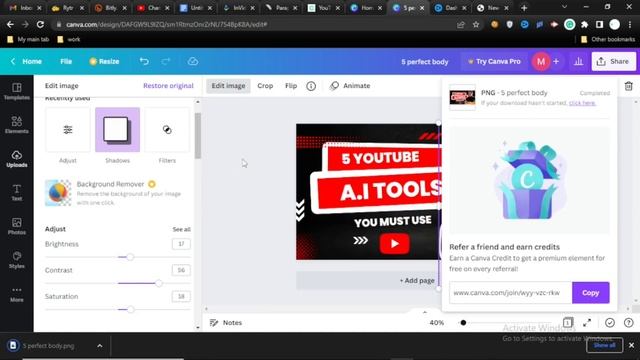640x360 pixels.
Task: Open the browser tab search dropdown
Action: pos(564,7)
